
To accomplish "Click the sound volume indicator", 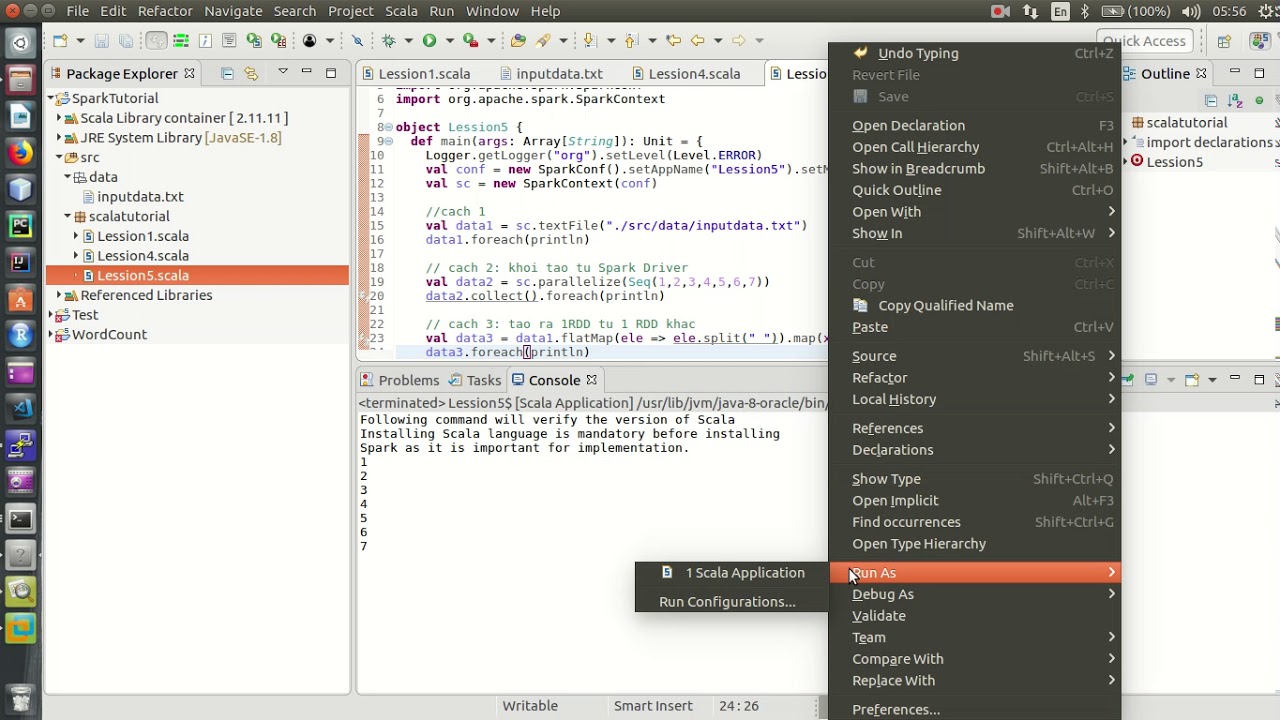I will pos(1190,11).
